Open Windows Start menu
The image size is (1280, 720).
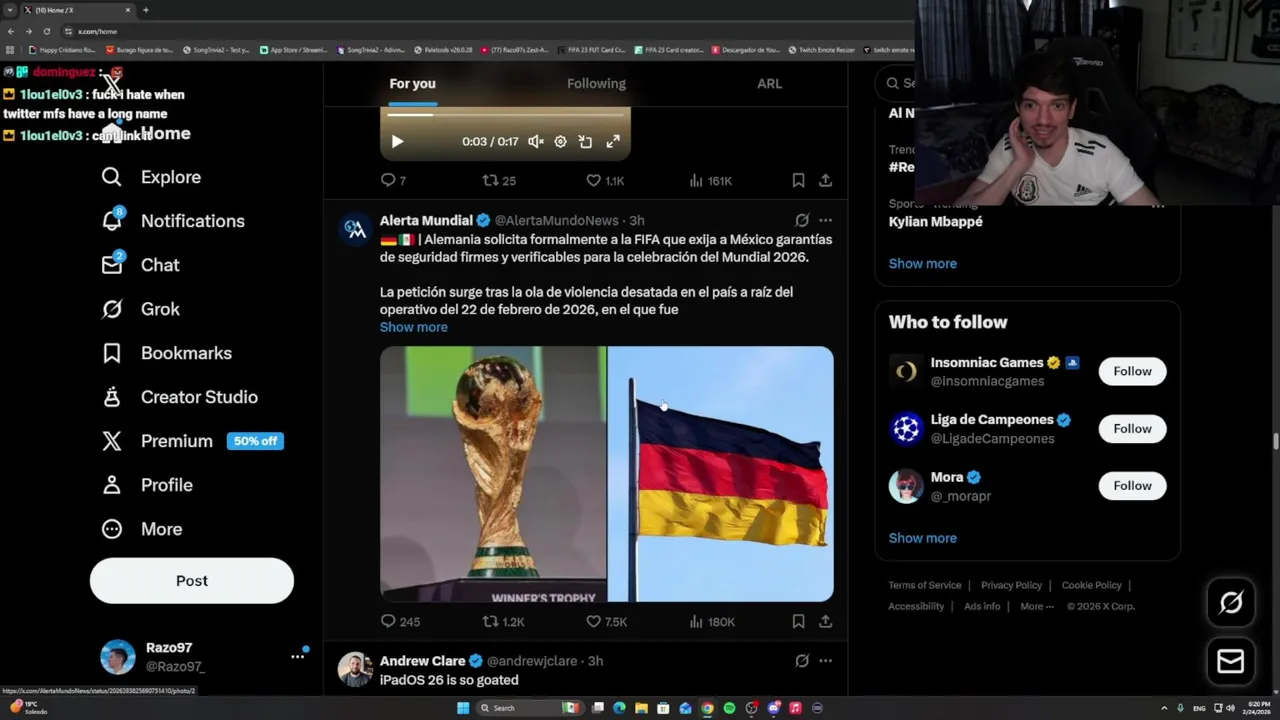coord(463,708)
